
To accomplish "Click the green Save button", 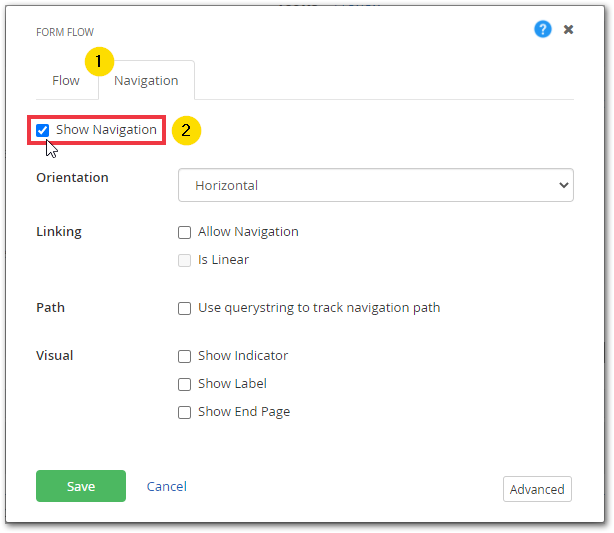I will [81, 486].
